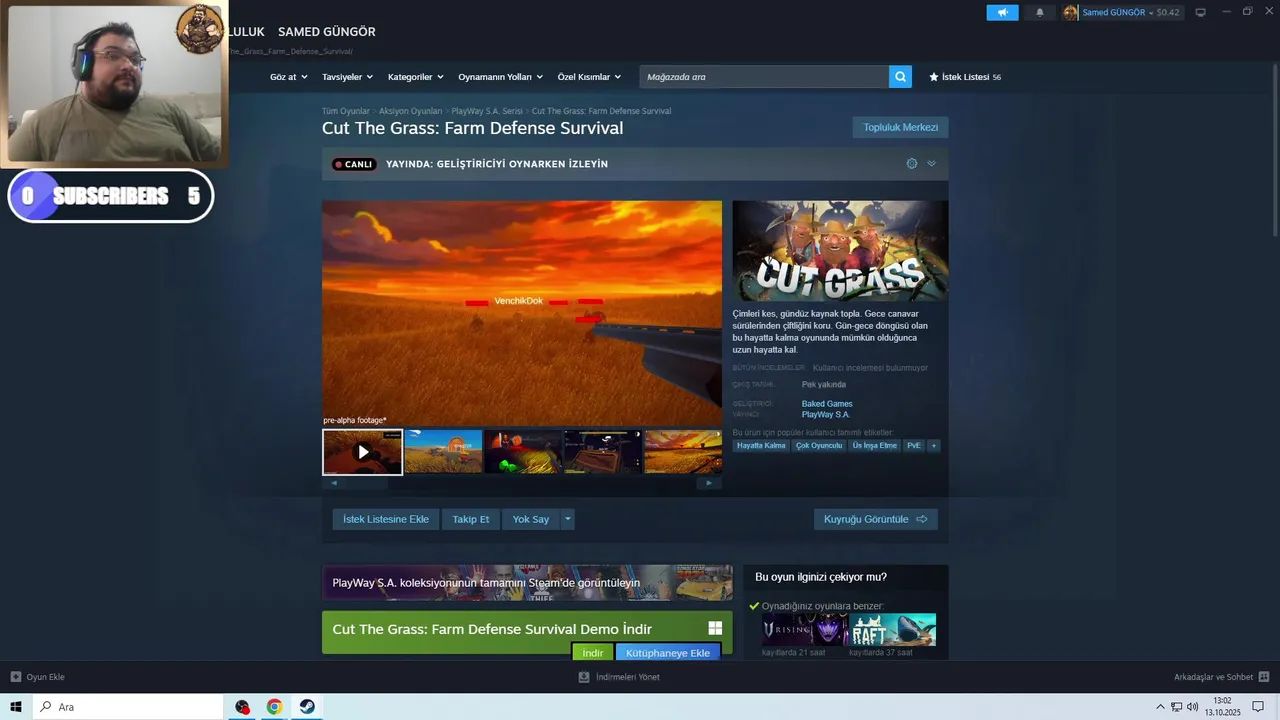The height and width of the screenshot is (720, 1280).
Task: Click the Oyun Ekle plus icon
Action: tap(16, 677)
